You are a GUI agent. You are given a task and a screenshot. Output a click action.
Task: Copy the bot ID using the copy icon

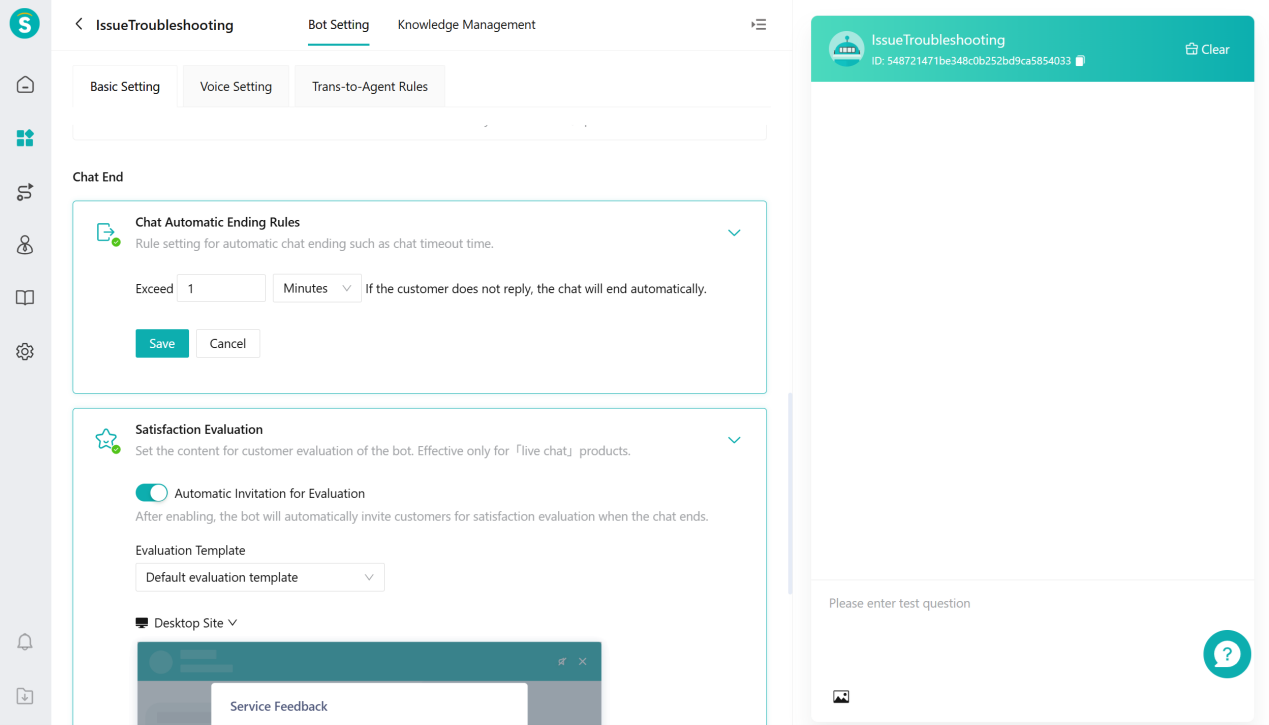pos(1078,60)
